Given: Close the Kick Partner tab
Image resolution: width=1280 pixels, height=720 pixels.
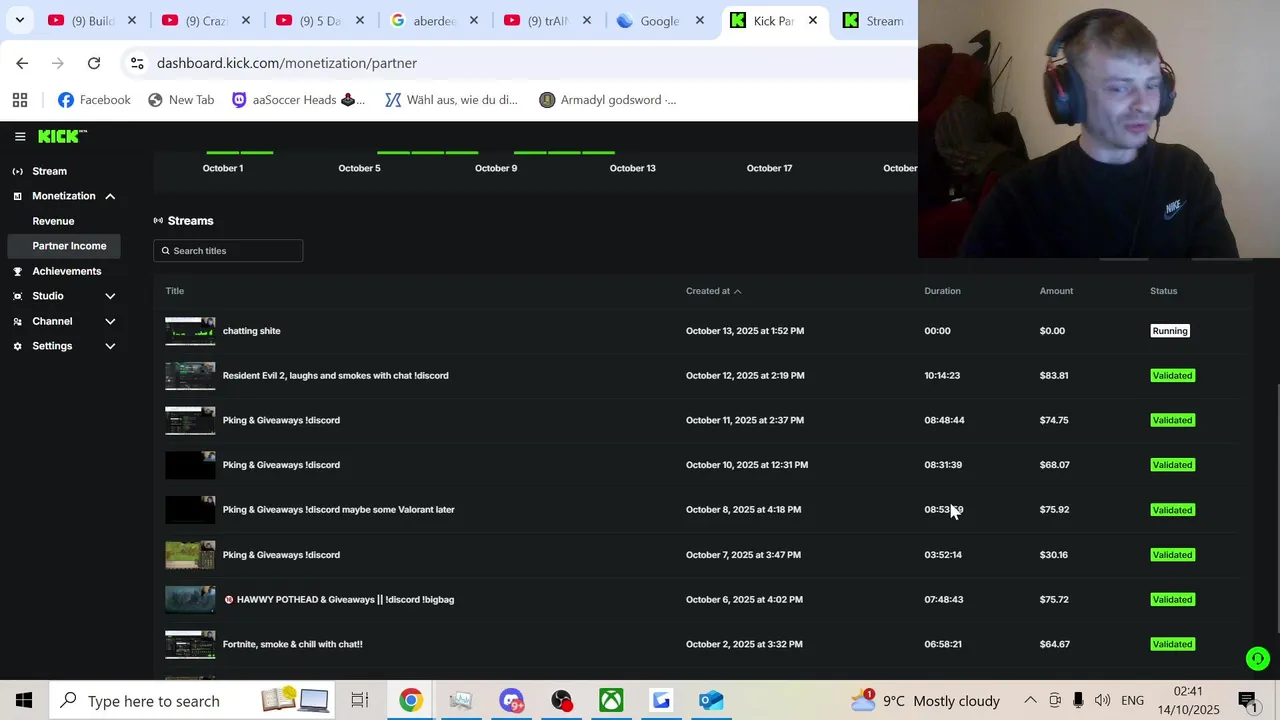Looking at the screenshot, I should point(813,20).
